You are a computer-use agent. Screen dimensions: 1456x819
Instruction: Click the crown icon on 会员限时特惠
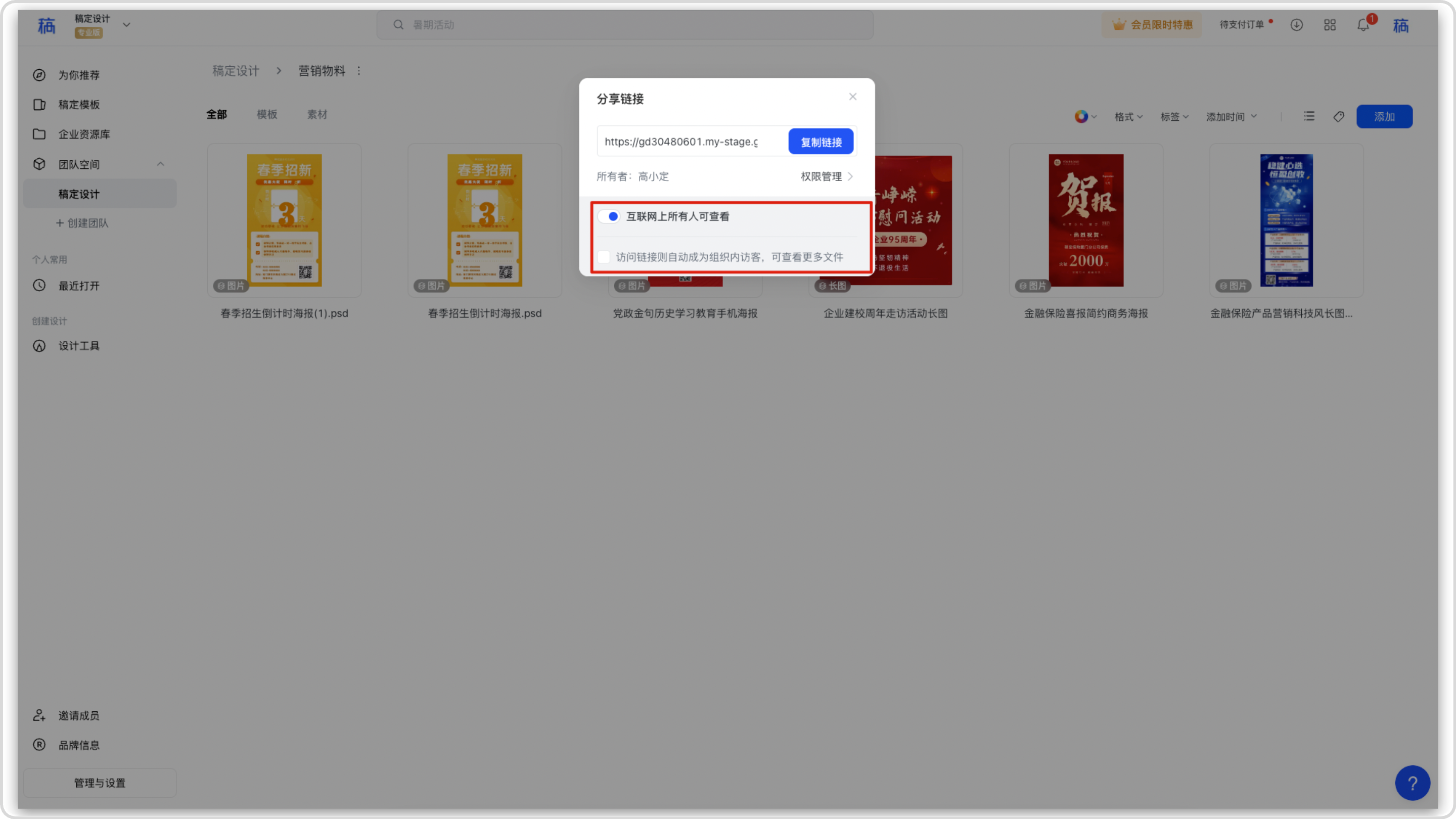(x=1119, y=25)
